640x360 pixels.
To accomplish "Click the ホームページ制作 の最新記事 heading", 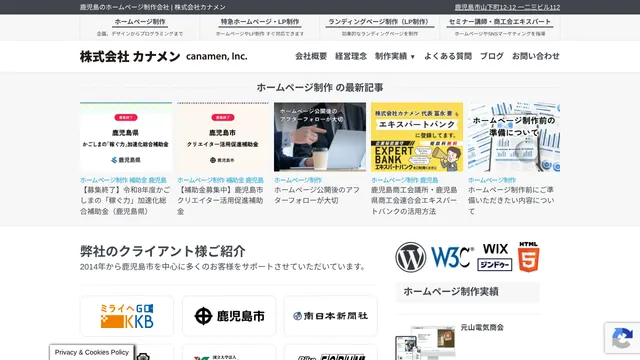I will pos(320,87).
